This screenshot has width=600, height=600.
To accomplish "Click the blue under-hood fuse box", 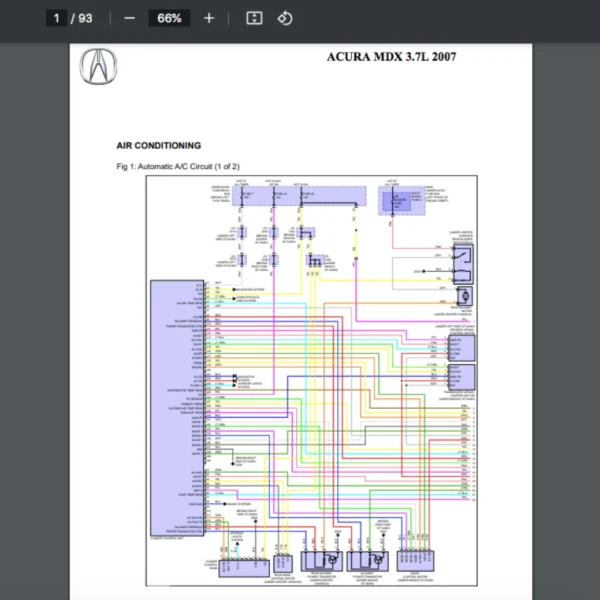I will 404,200.
